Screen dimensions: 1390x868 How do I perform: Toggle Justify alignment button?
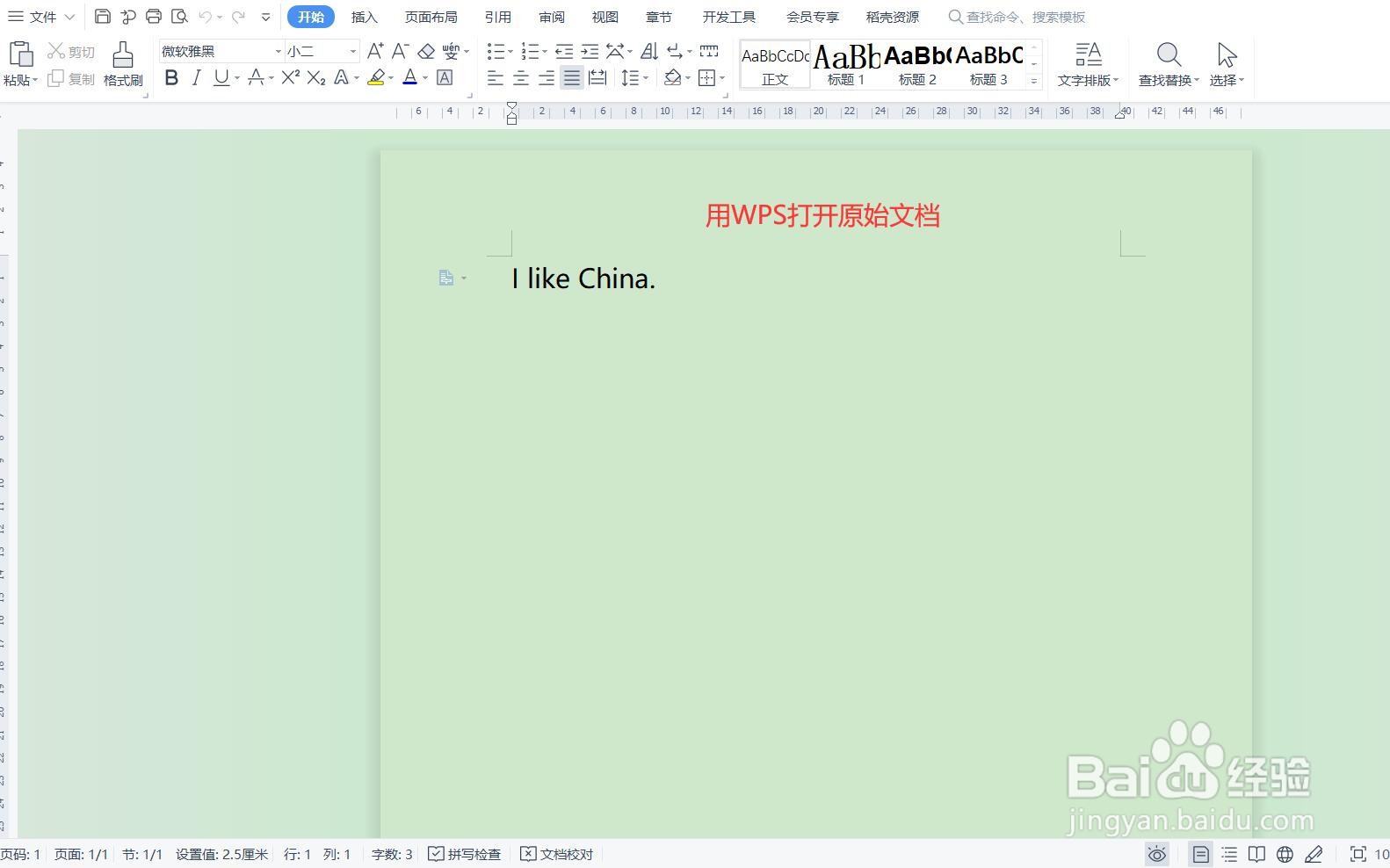572,78
